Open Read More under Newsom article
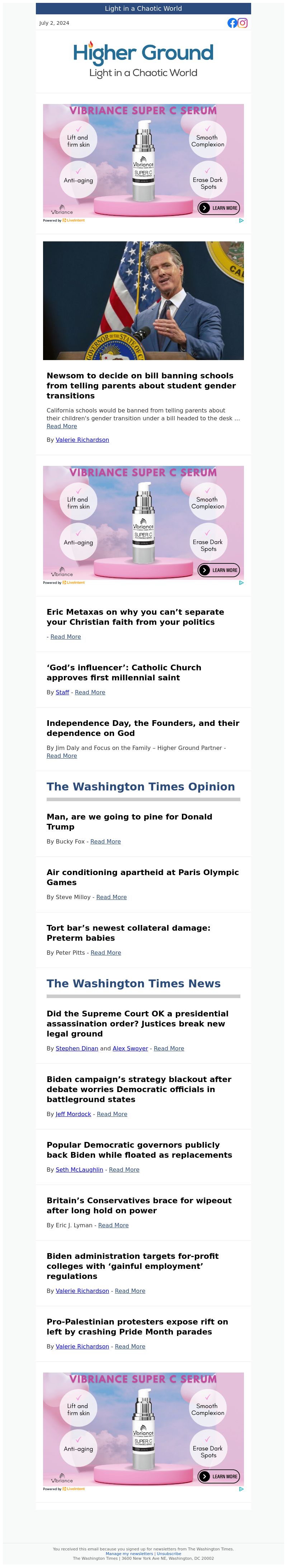The height and width of the screenshot is (1568, 287). point(62,426)
